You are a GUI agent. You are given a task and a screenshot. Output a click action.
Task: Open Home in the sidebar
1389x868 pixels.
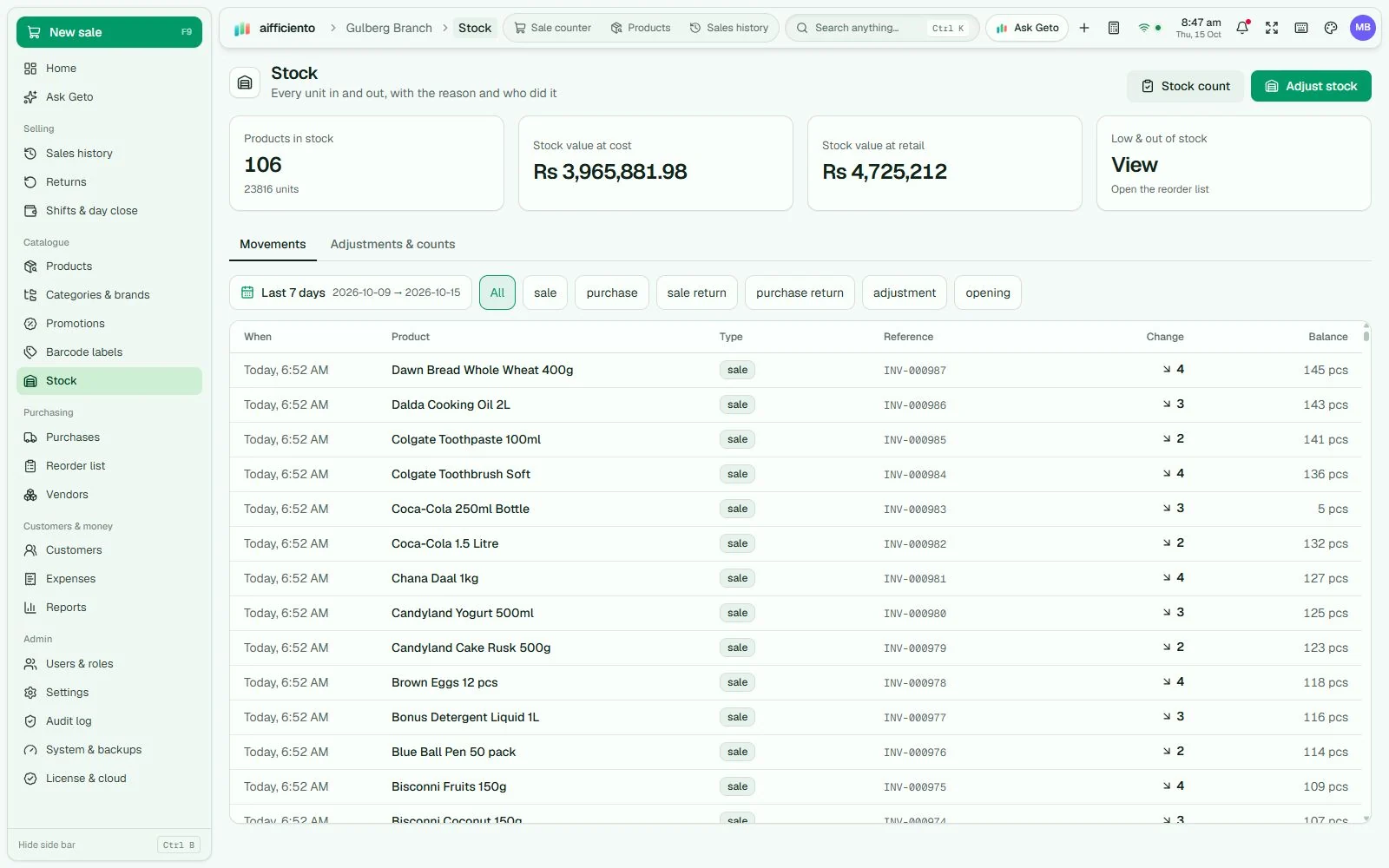click(109, 69)
